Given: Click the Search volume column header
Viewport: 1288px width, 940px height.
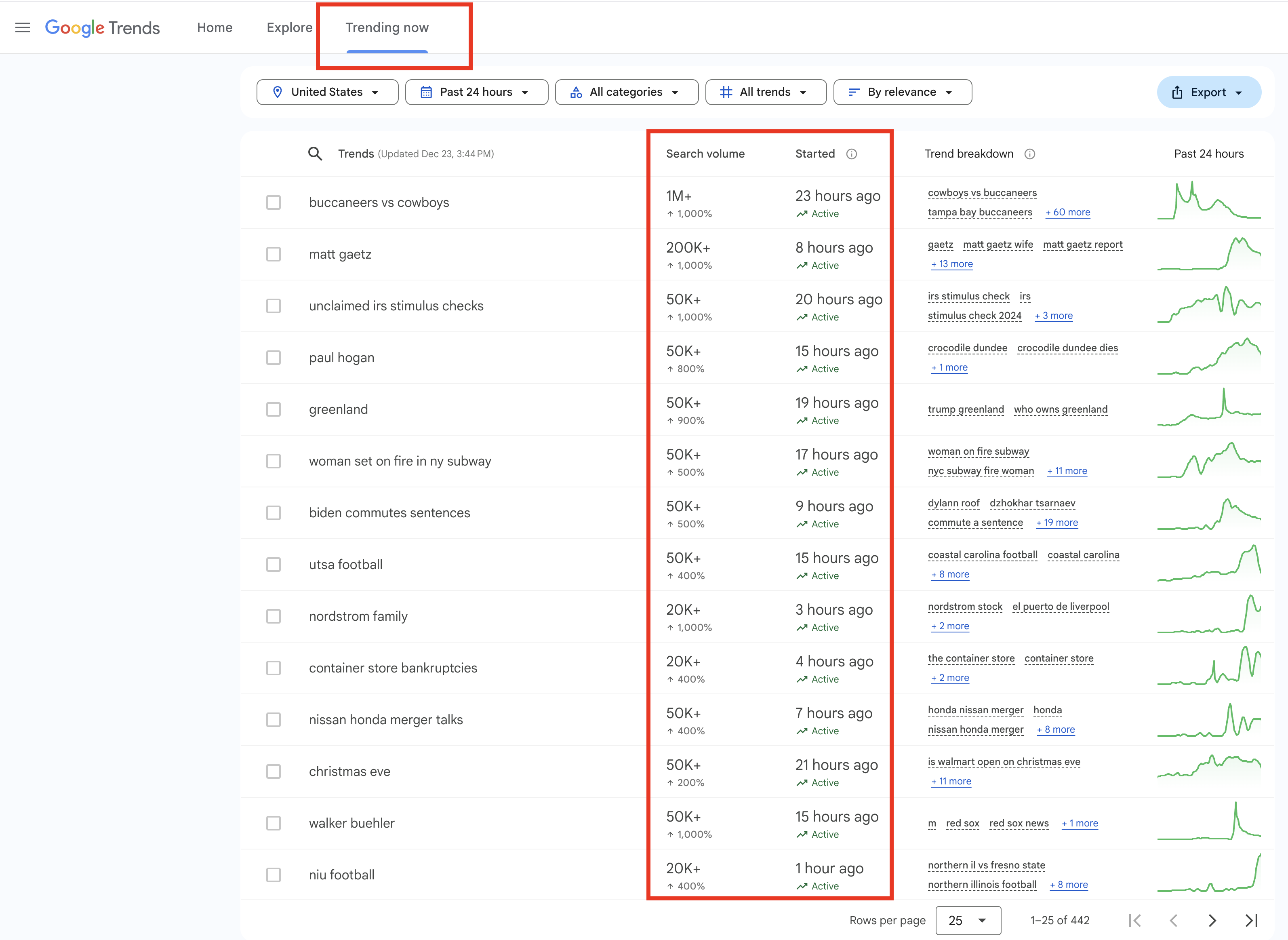Looking at the screenshot, I should click(x=705, y=154).
